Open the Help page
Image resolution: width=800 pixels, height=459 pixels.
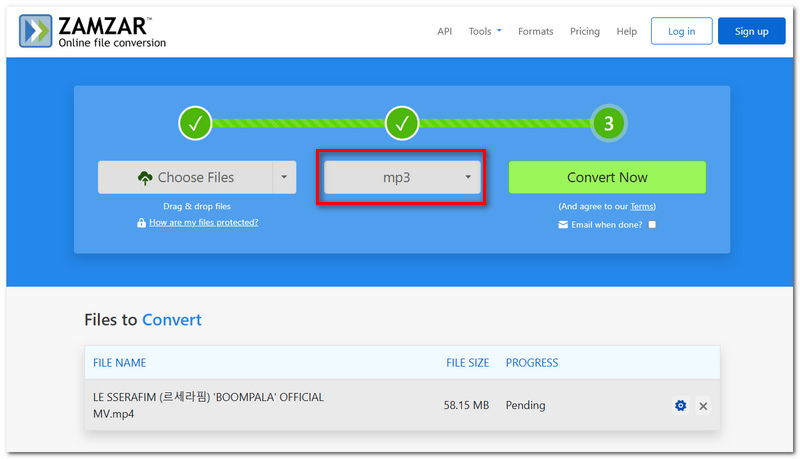point(627,31)
